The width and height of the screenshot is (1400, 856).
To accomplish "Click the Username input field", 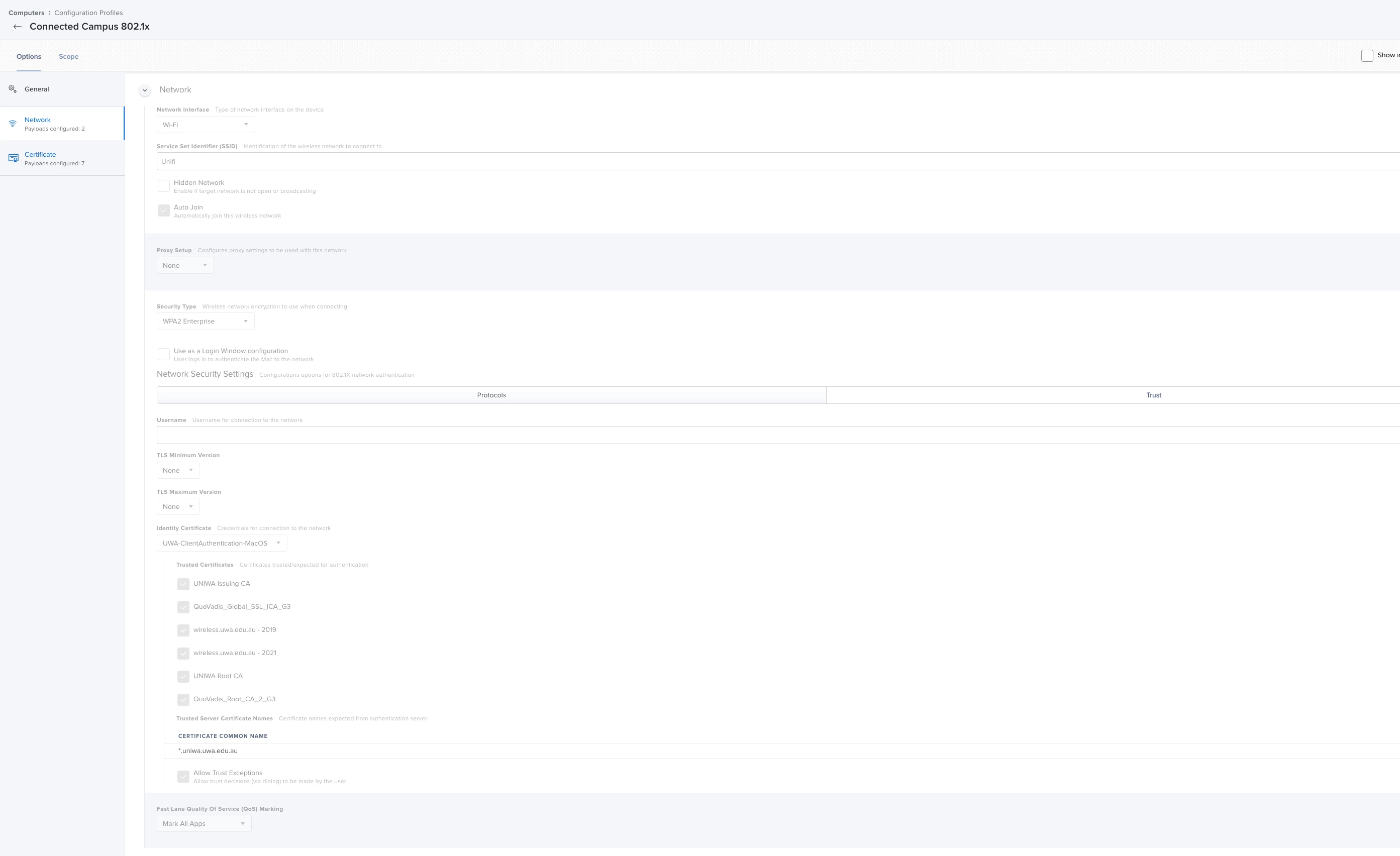I will click(x=778, y=435).
